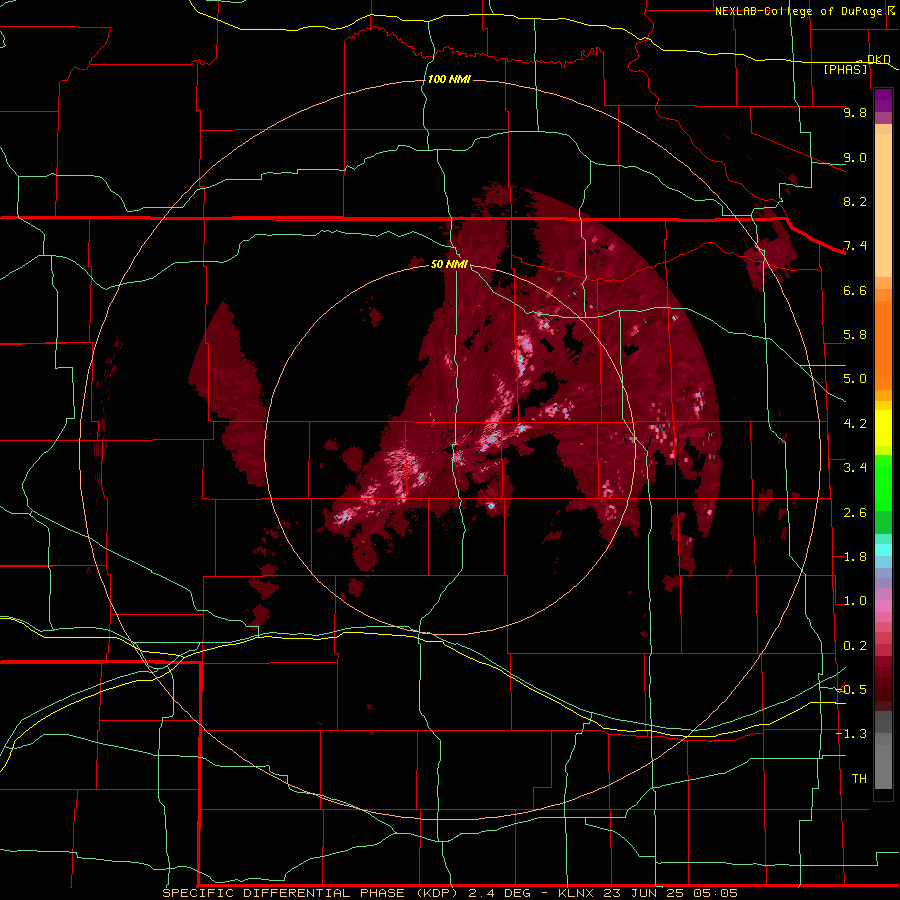Image resolution: width=900 pixels, height=900 pixels.
Task: Click the 7.4 legend value
Action: point(855,246)
